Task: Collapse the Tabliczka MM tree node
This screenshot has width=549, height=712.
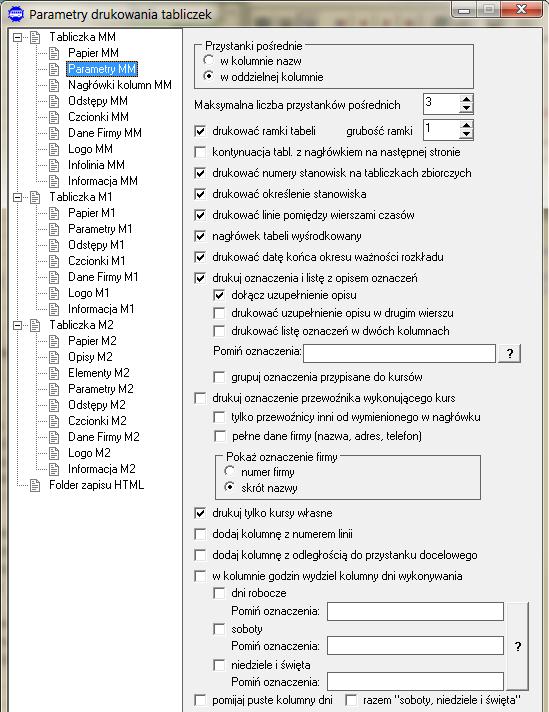Action: click(17, 37)
